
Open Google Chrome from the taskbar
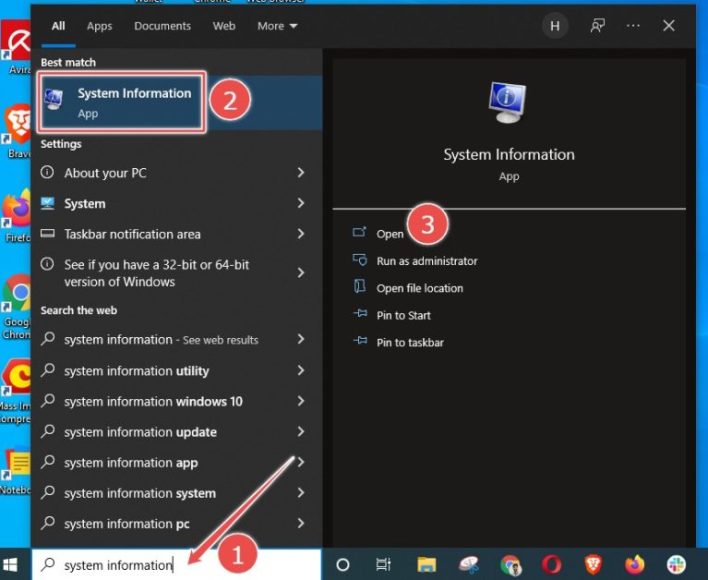[511, 565]
